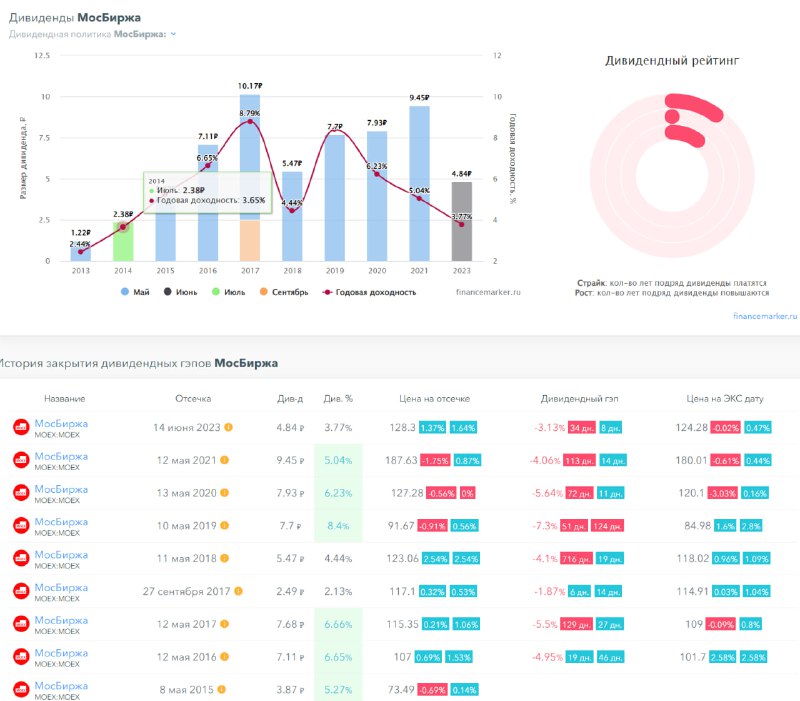The image size is (800, 701).
Task: Toggle the Июнь legend series
Action: pos(180,292)
